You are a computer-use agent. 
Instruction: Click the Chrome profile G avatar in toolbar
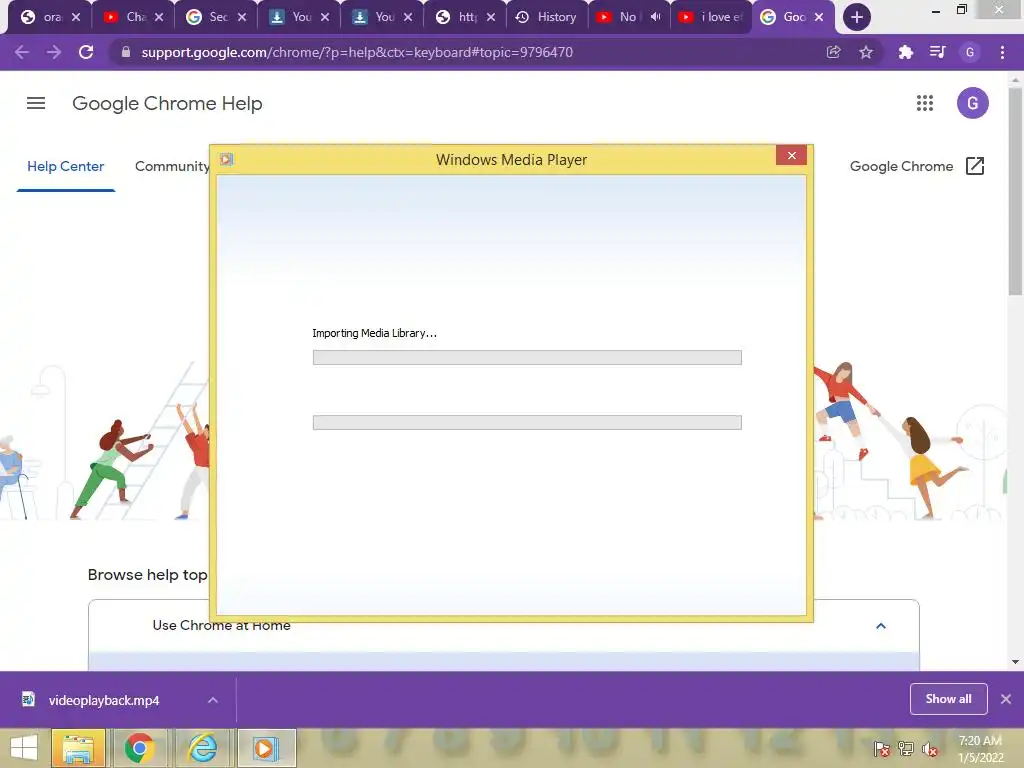pyautogui.click(x=970, y=52)
